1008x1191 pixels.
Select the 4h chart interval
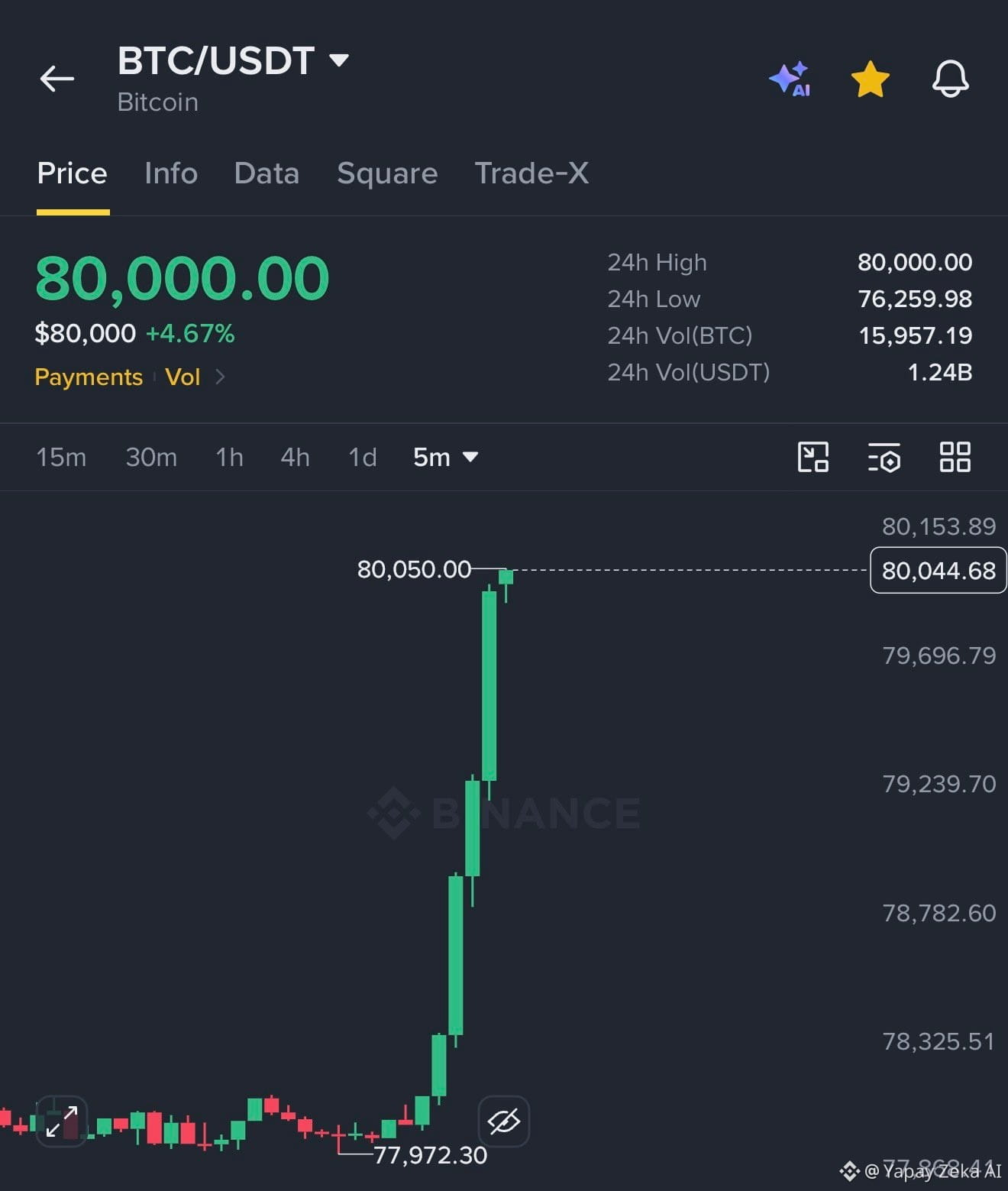(295, 457)
